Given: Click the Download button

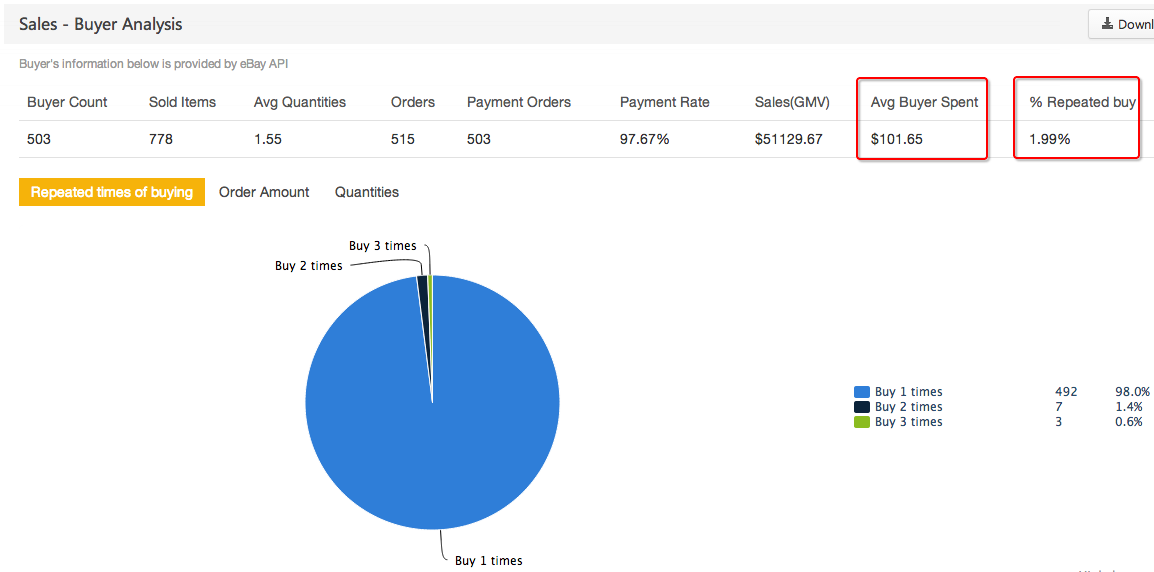Looking at the screenshot, I should coord(1121,24).
